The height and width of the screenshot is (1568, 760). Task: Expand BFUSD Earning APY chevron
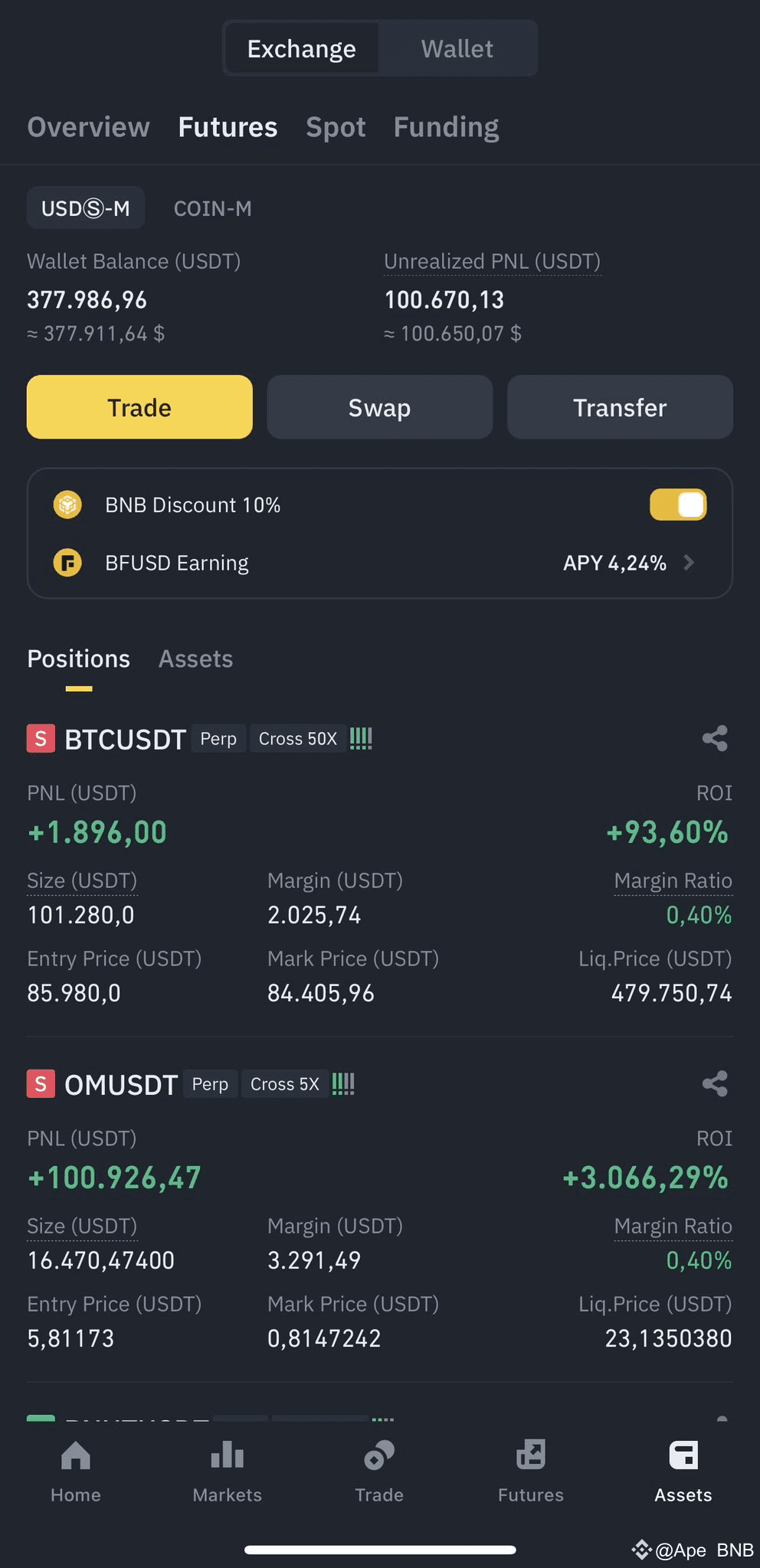coord(689,563)
